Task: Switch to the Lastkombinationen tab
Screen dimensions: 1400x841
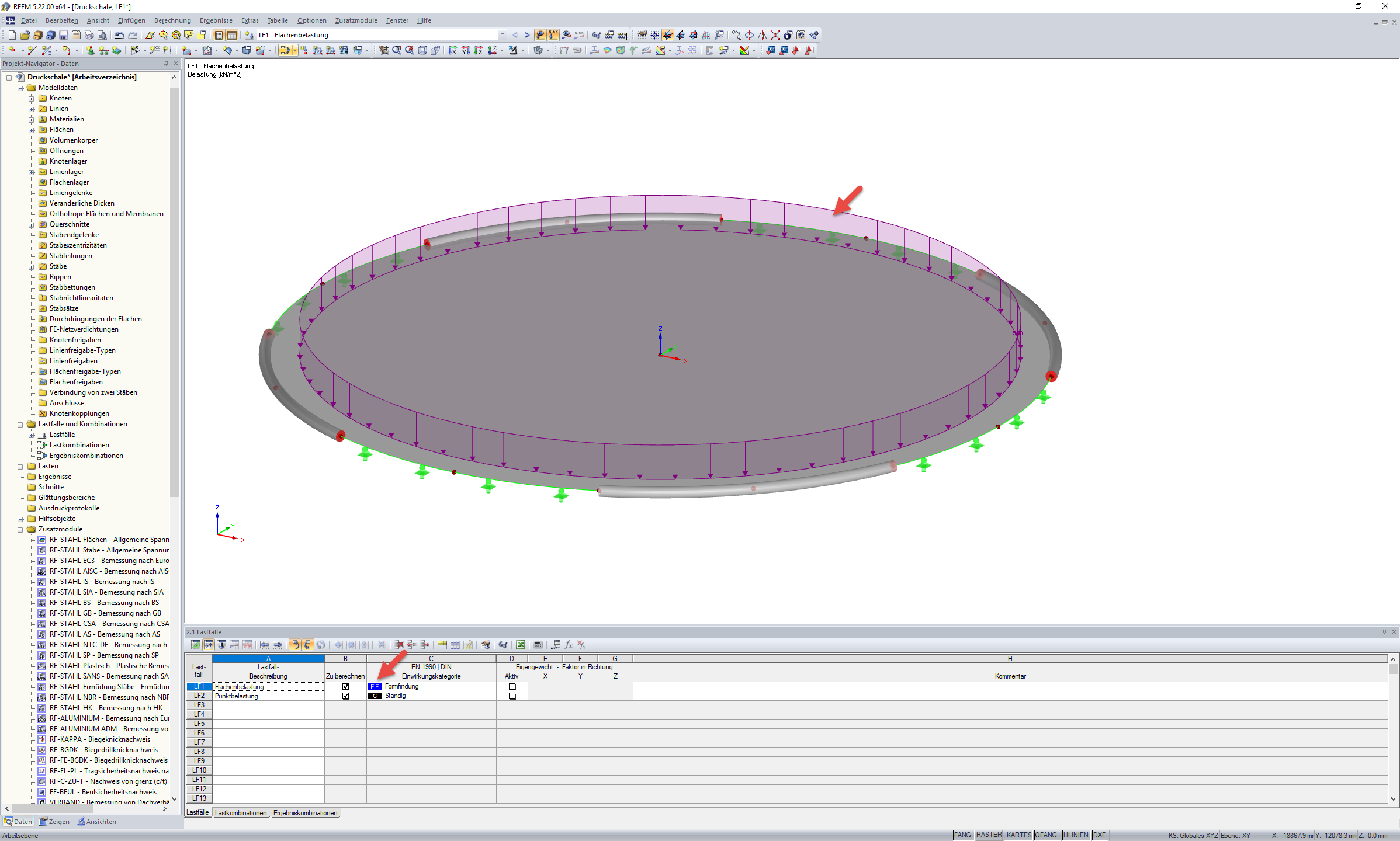Action: click(240, 813)
